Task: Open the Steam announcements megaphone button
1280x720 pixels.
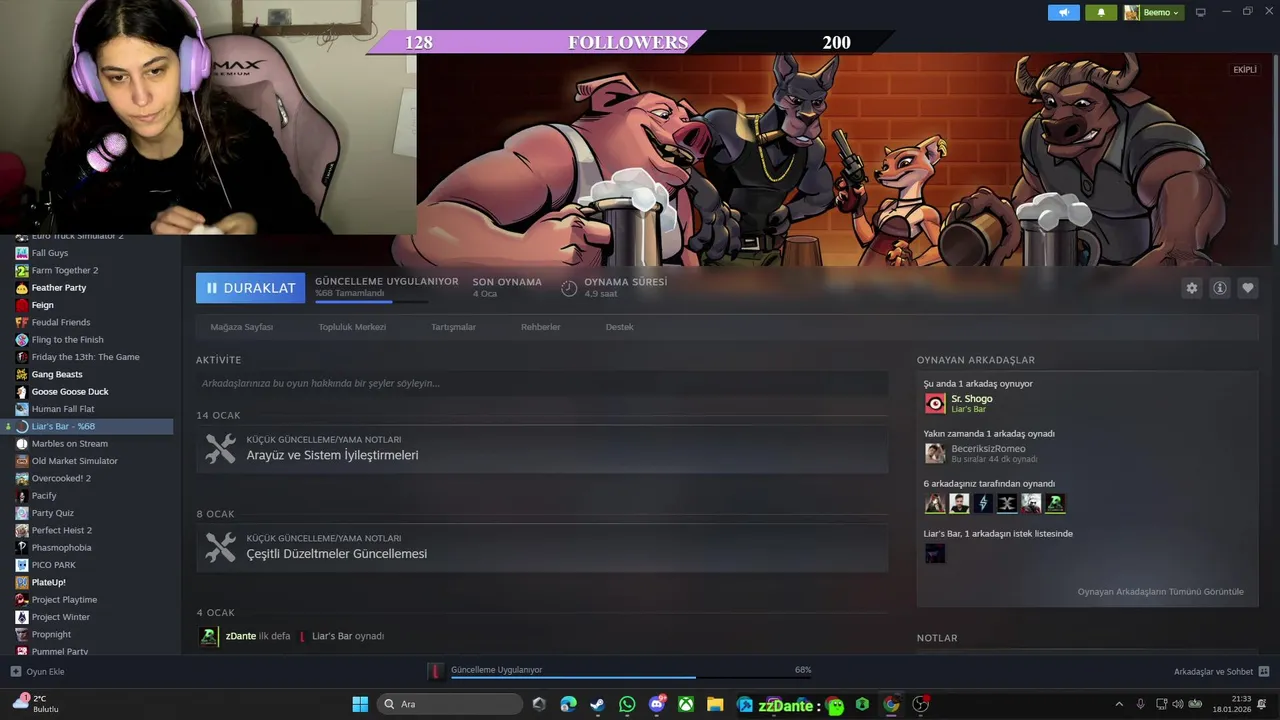Action: click(x=1063, y=12)
